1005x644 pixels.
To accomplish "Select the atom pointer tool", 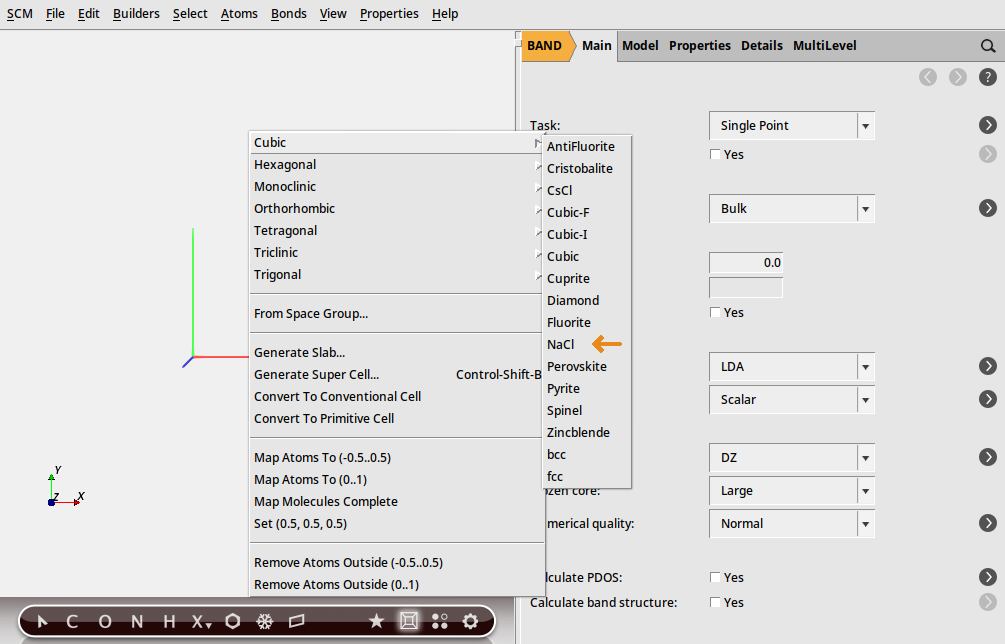I will (40, 621).
